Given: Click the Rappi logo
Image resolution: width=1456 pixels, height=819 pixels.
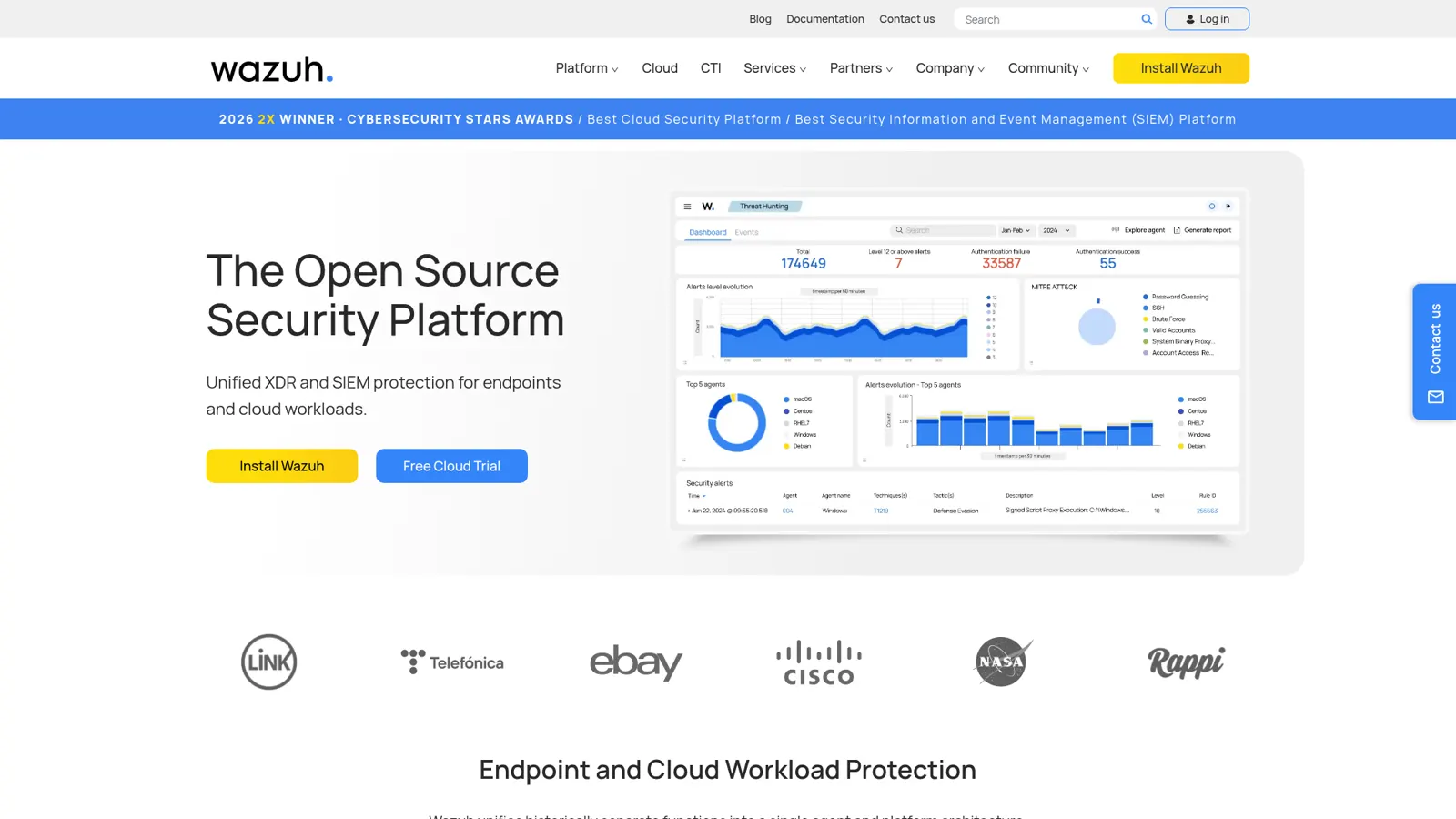Looking at the screenshot, I should [x=1187, y=662].
